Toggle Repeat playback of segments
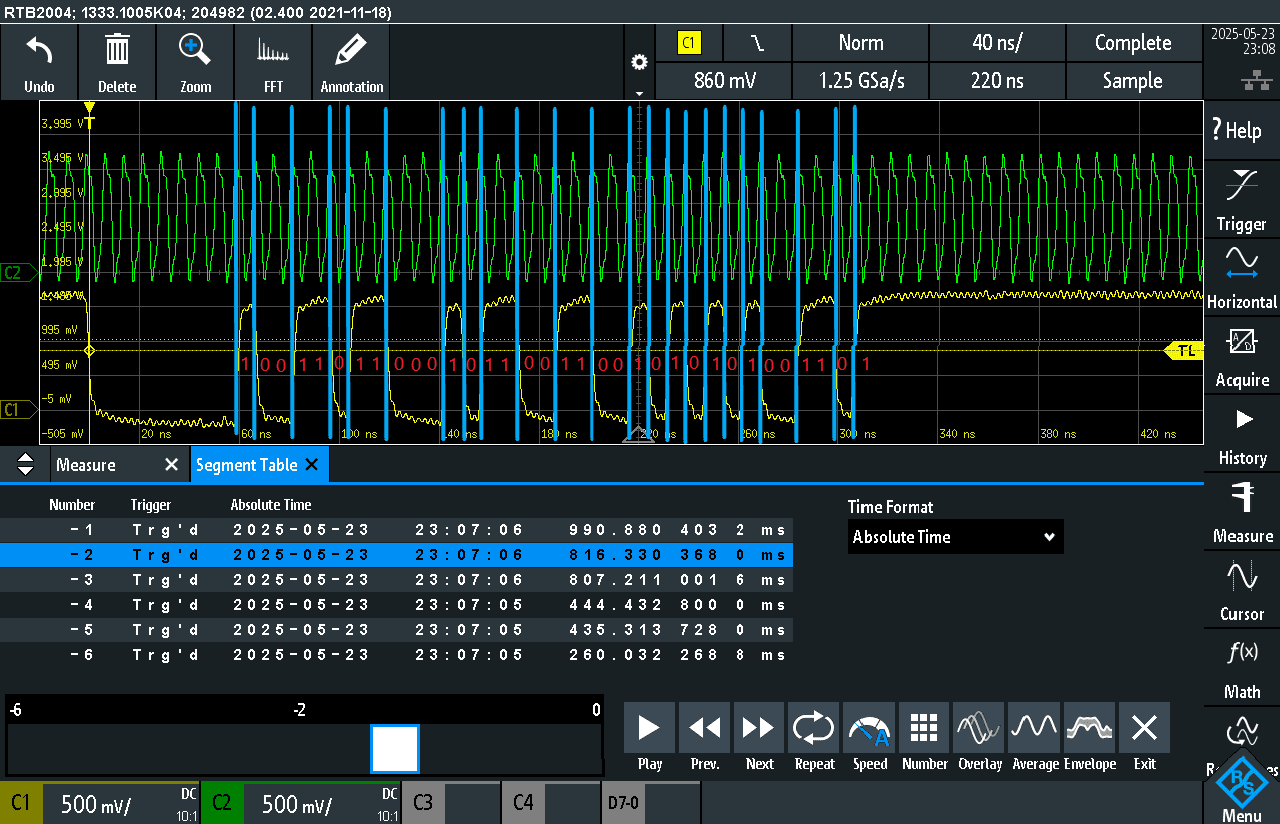The height and width of the screenshot is (824, 1280). pos(815,728)
